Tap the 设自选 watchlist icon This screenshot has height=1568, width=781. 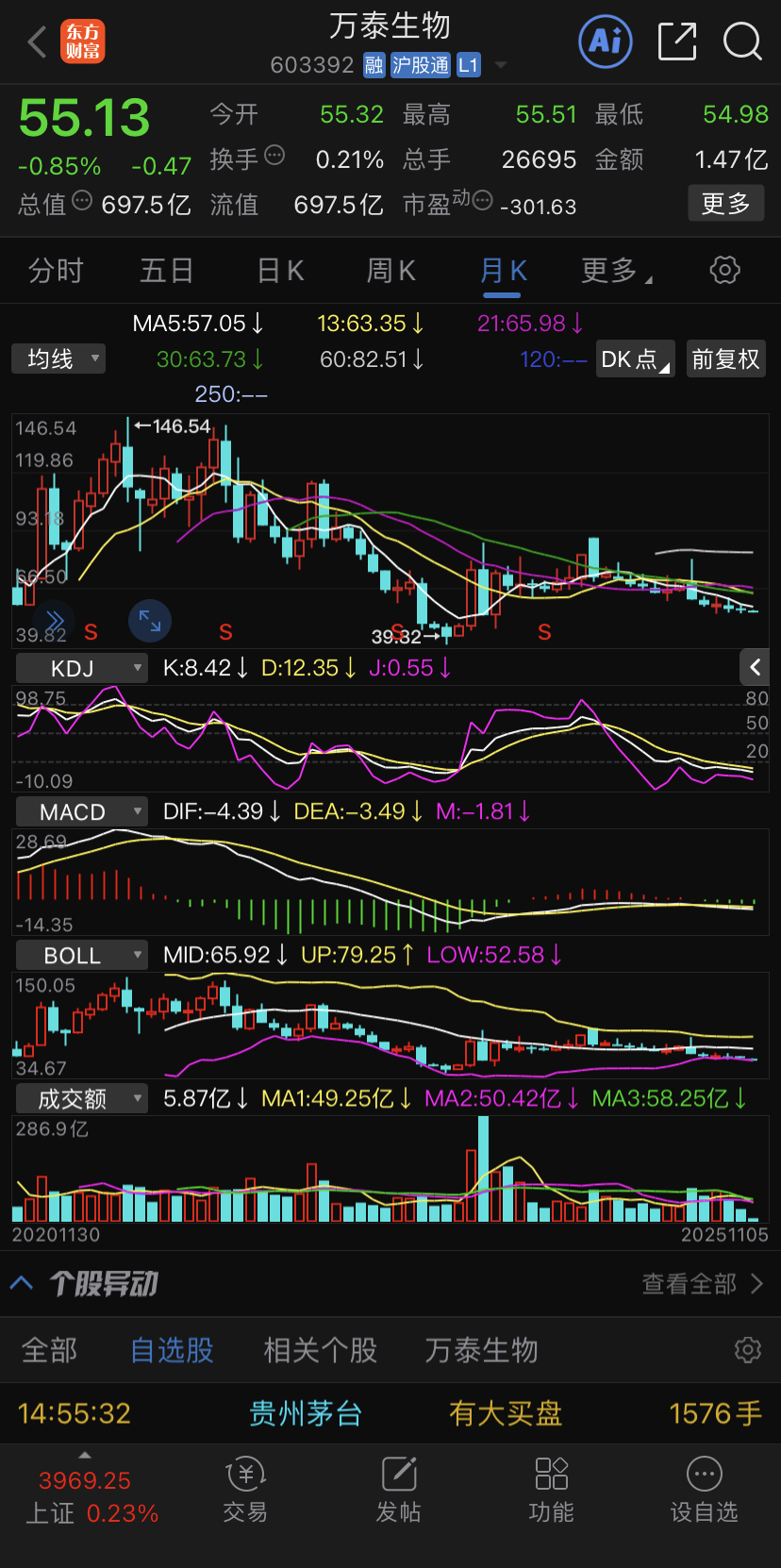(x=704, y=1491)
